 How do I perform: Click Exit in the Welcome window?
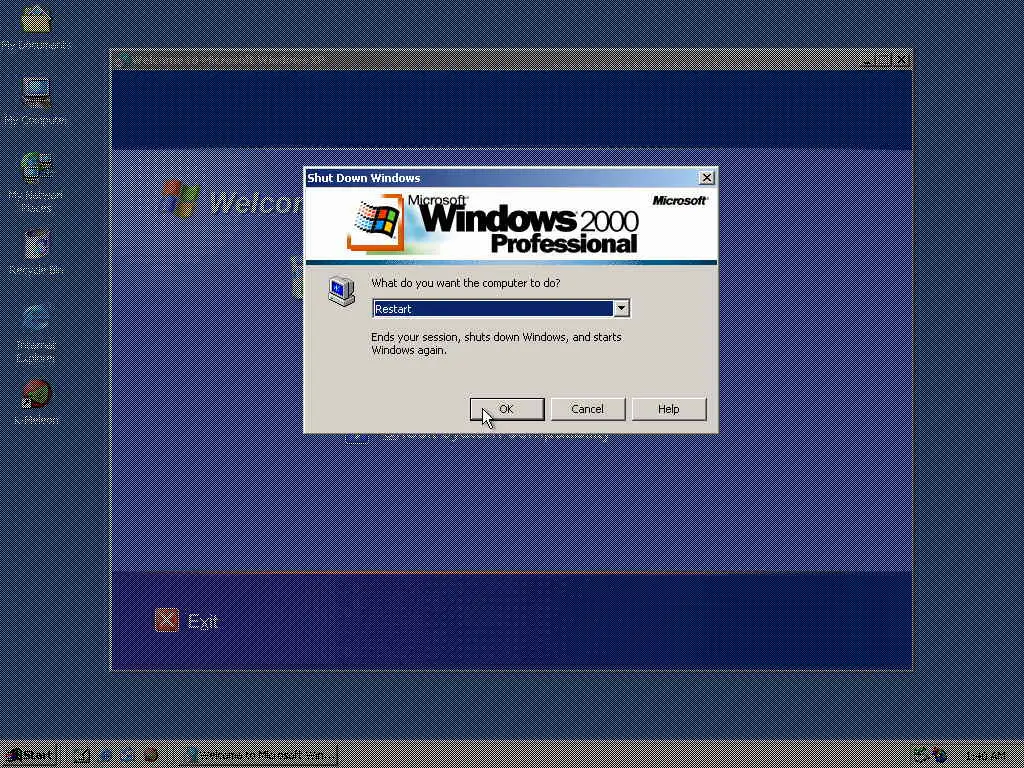coord(202,622)
